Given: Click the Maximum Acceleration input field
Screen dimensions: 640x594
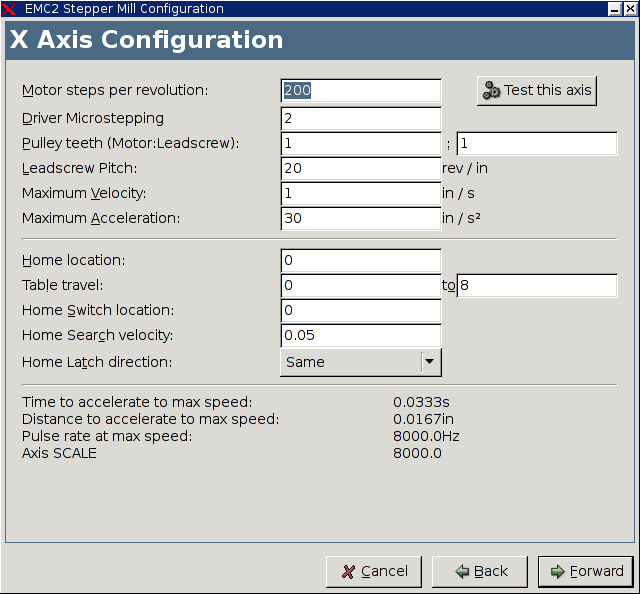Looking at the screenshot, I should tap(361, 218).
